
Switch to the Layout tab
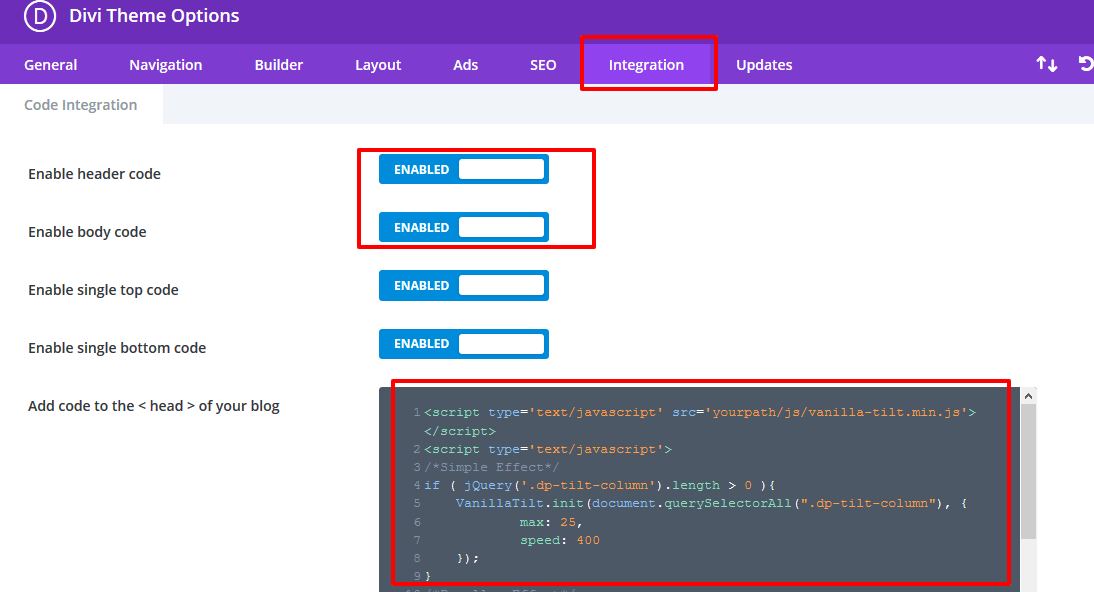(x=378, y=65)
